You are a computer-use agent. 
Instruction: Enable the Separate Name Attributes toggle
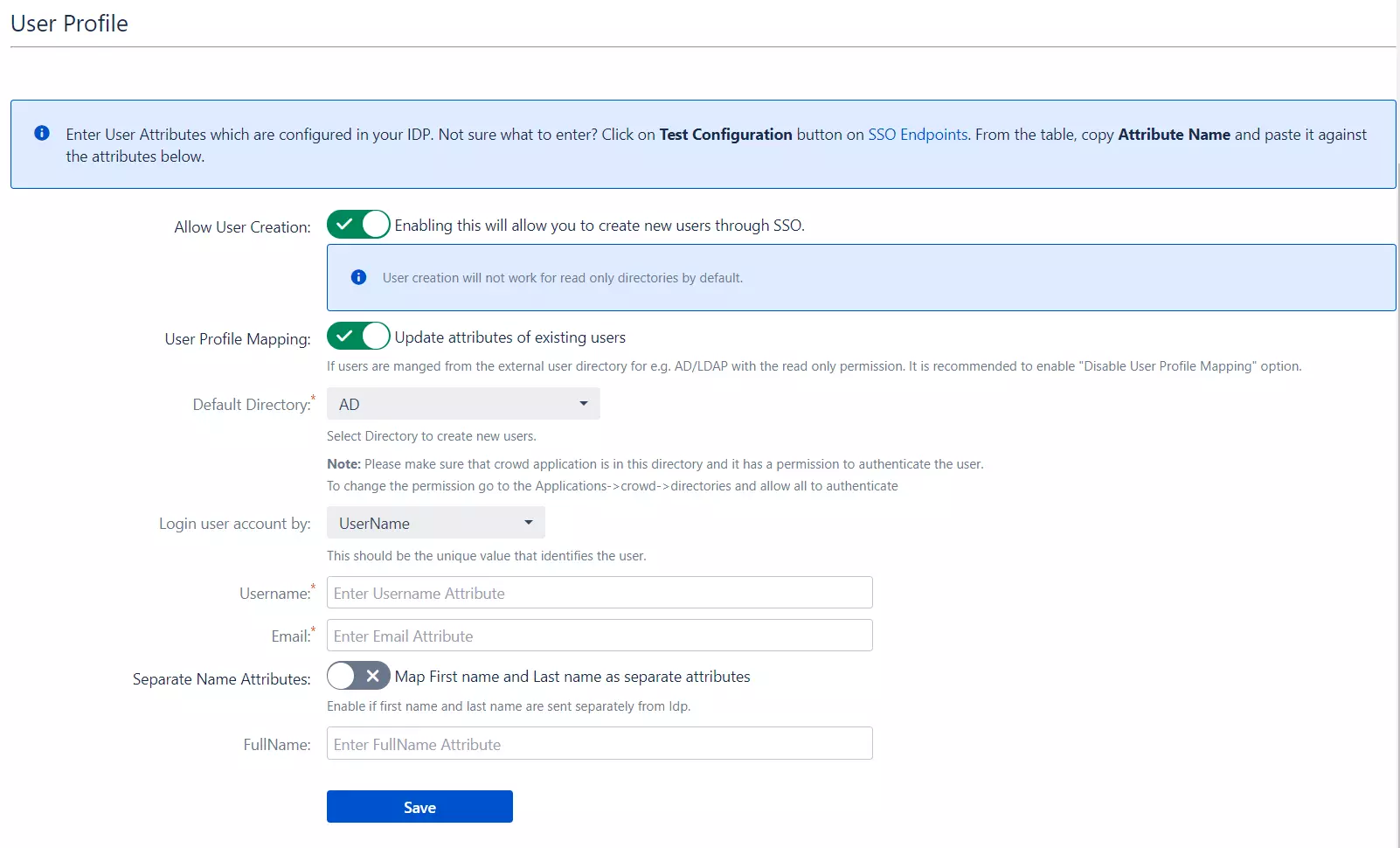click(358, 676)
